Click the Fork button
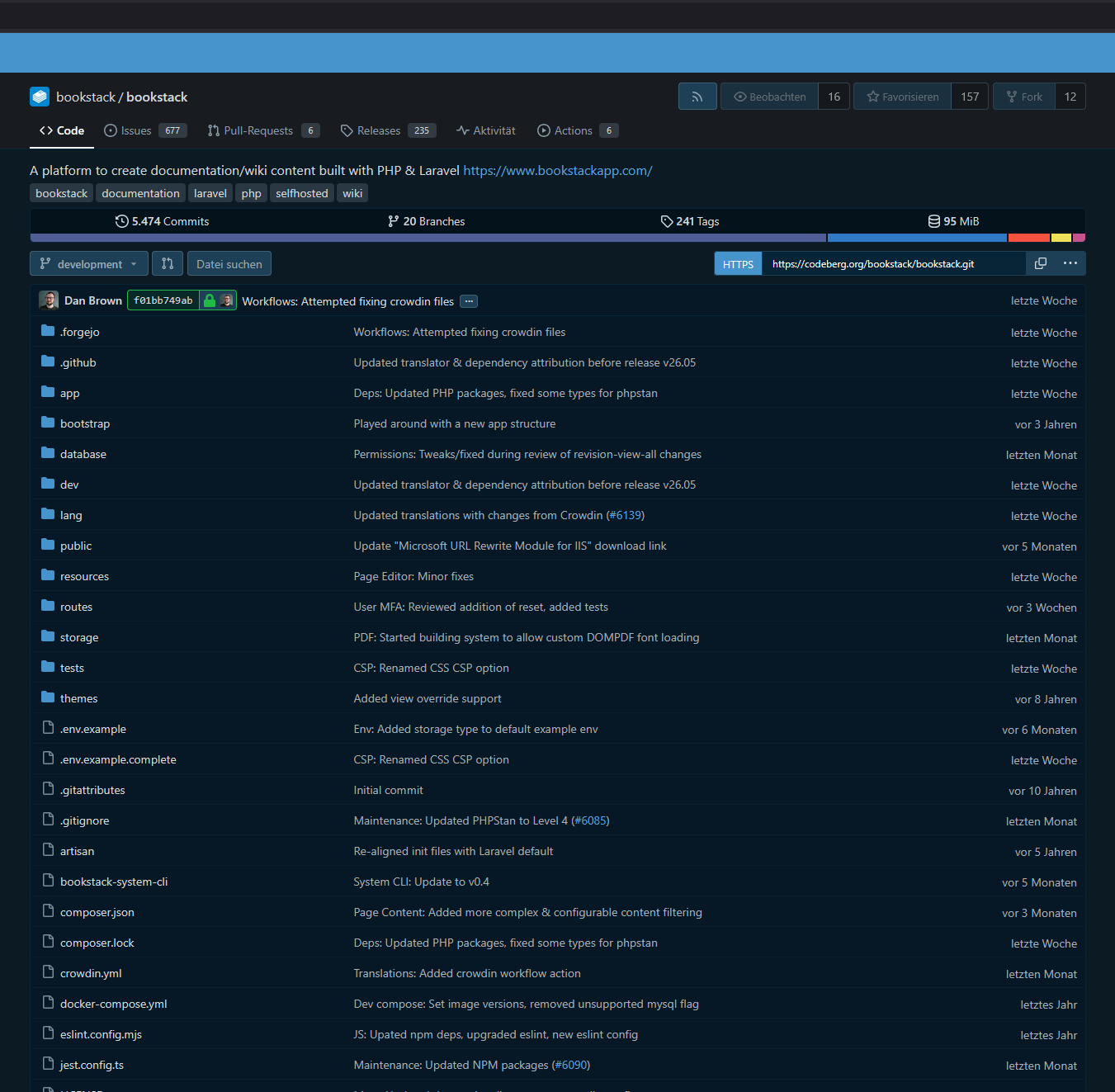Viewport: 1115px width, 1092px height. tap(1023, 97)
